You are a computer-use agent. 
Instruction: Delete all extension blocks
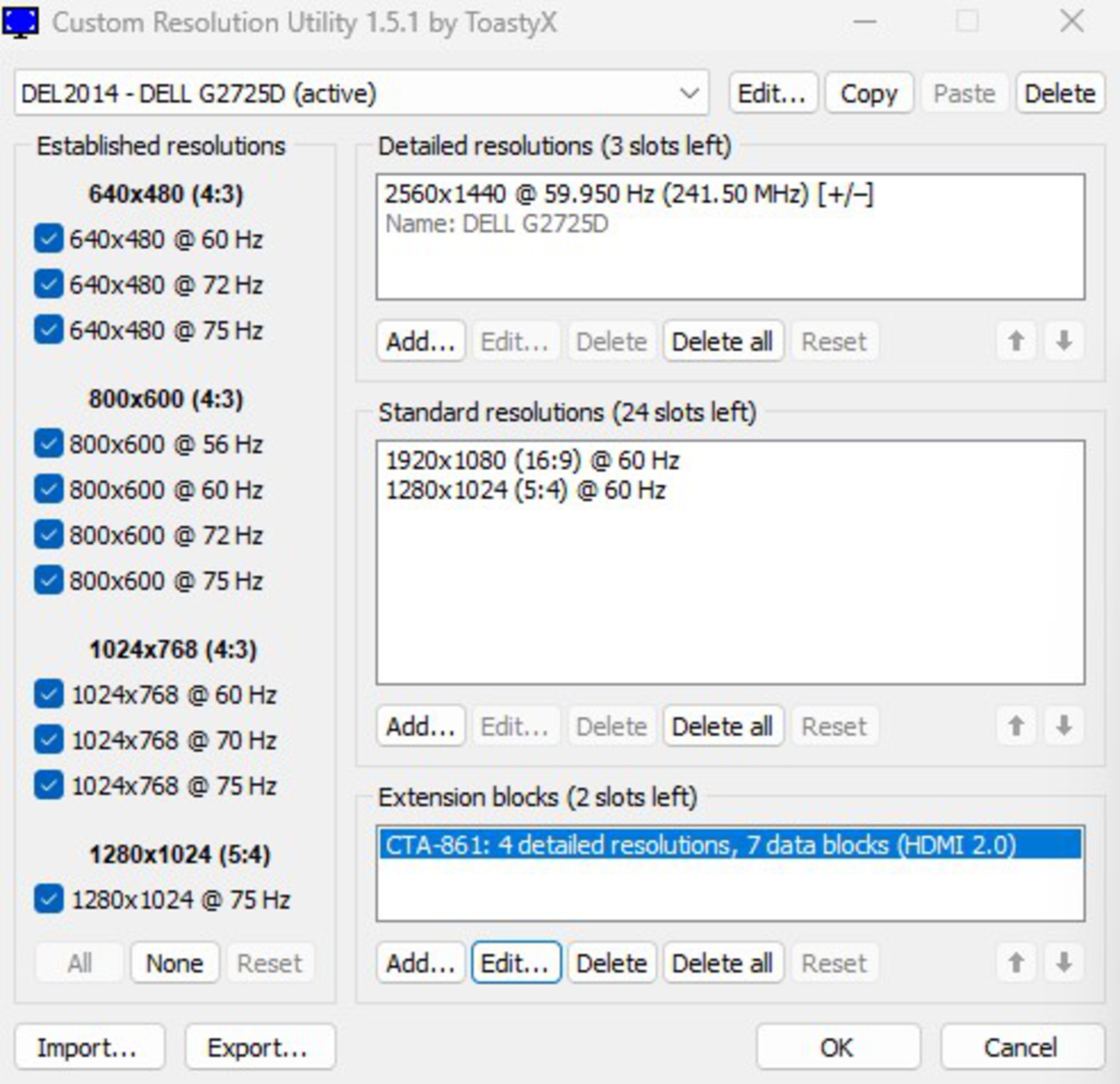723,963
